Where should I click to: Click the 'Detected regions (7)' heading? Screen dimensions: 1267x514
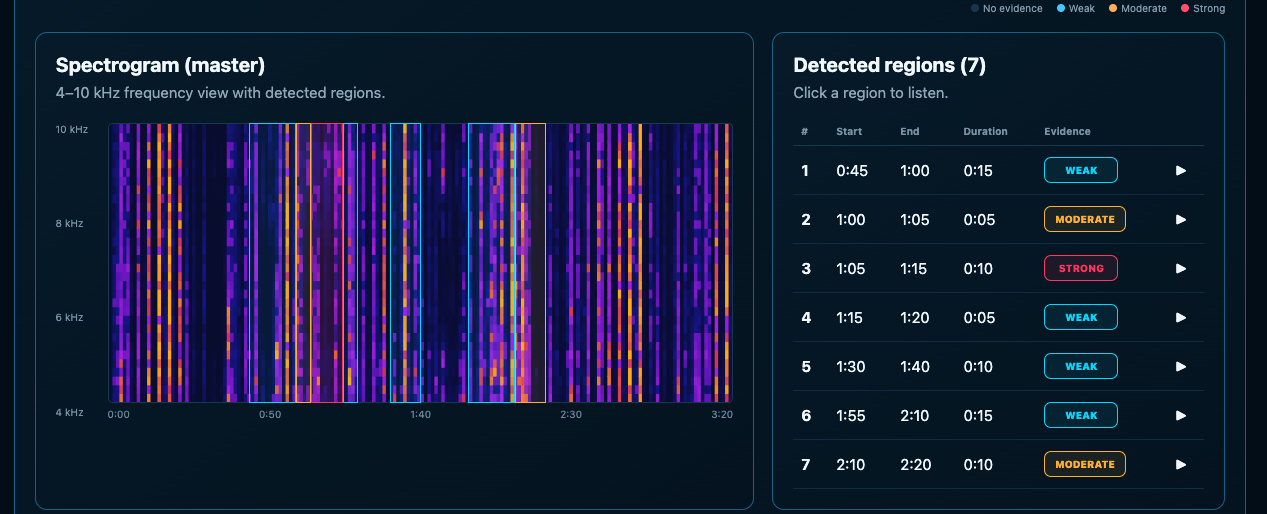[890, 66]
